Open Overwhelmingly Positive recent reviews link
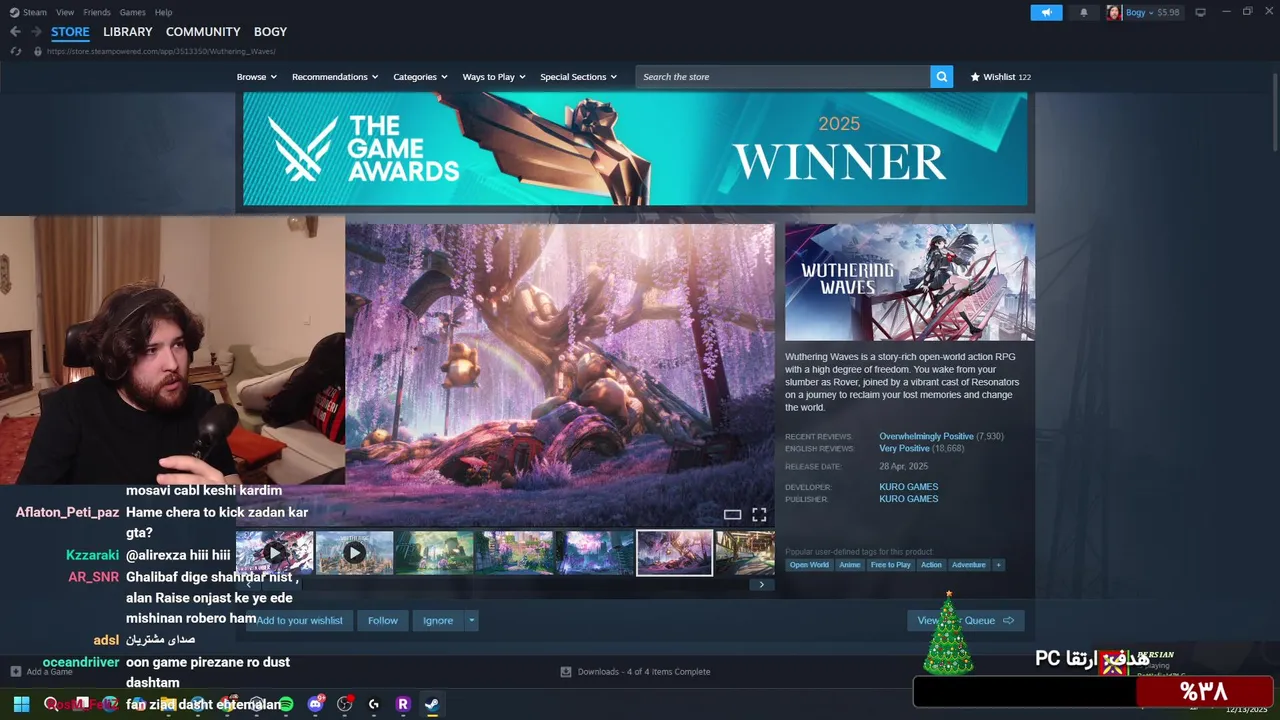The height and width of the screenshot is (720, 1280). (x=926, y=437)
